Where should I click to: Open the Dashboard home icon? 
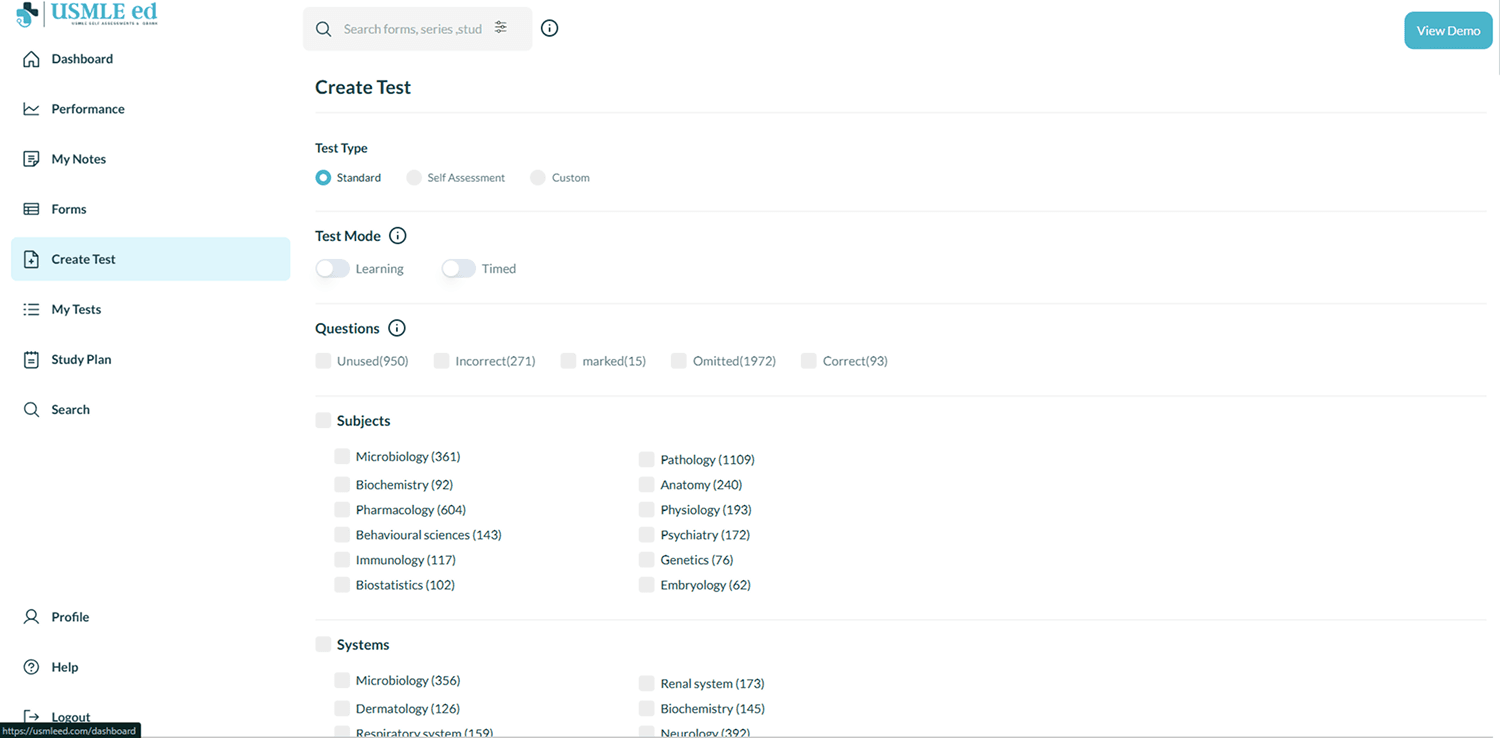click(31, 59)
